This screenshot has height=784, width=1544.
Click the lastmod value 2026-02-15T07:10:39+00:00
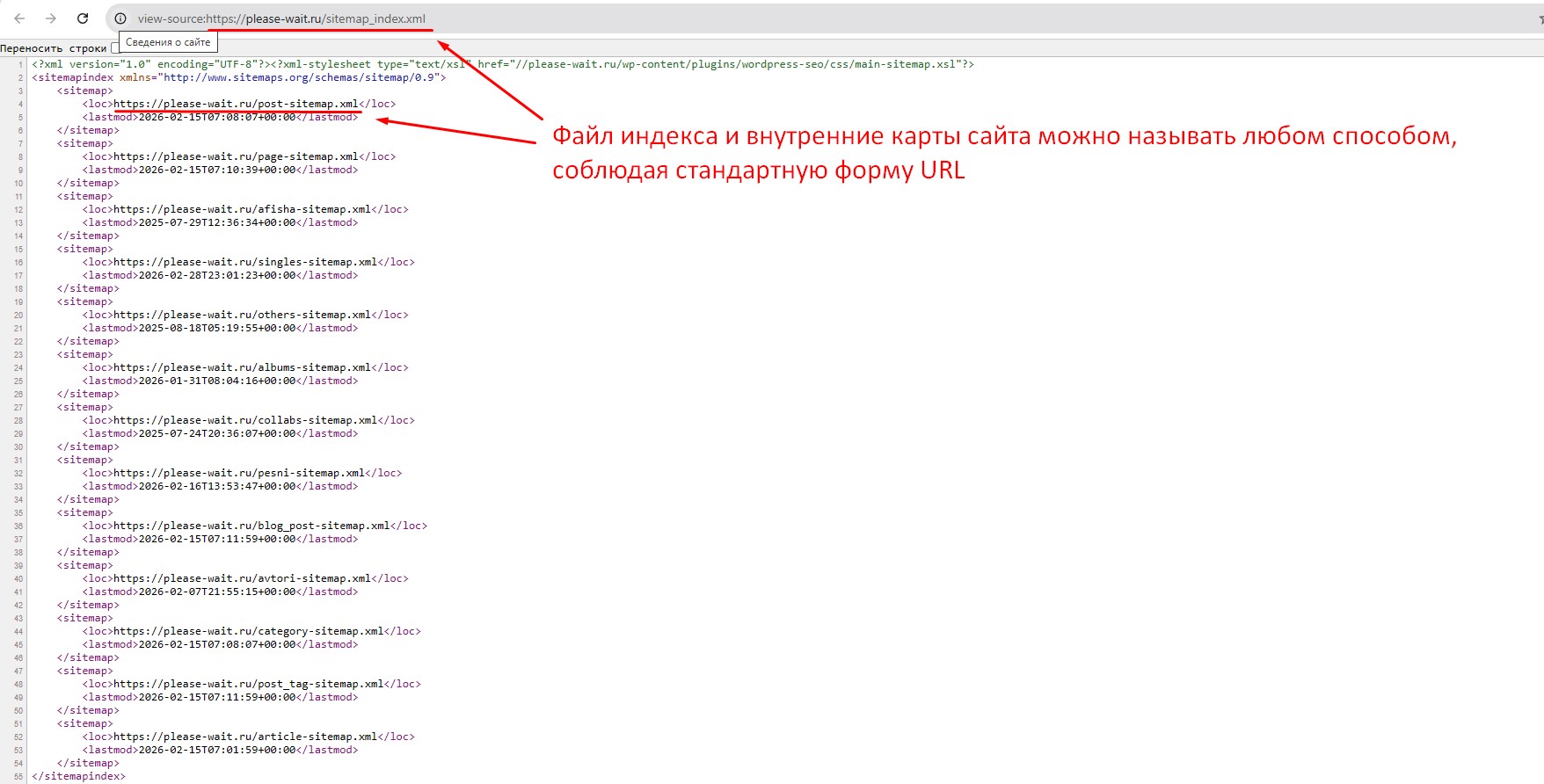[x=217, y=170]
